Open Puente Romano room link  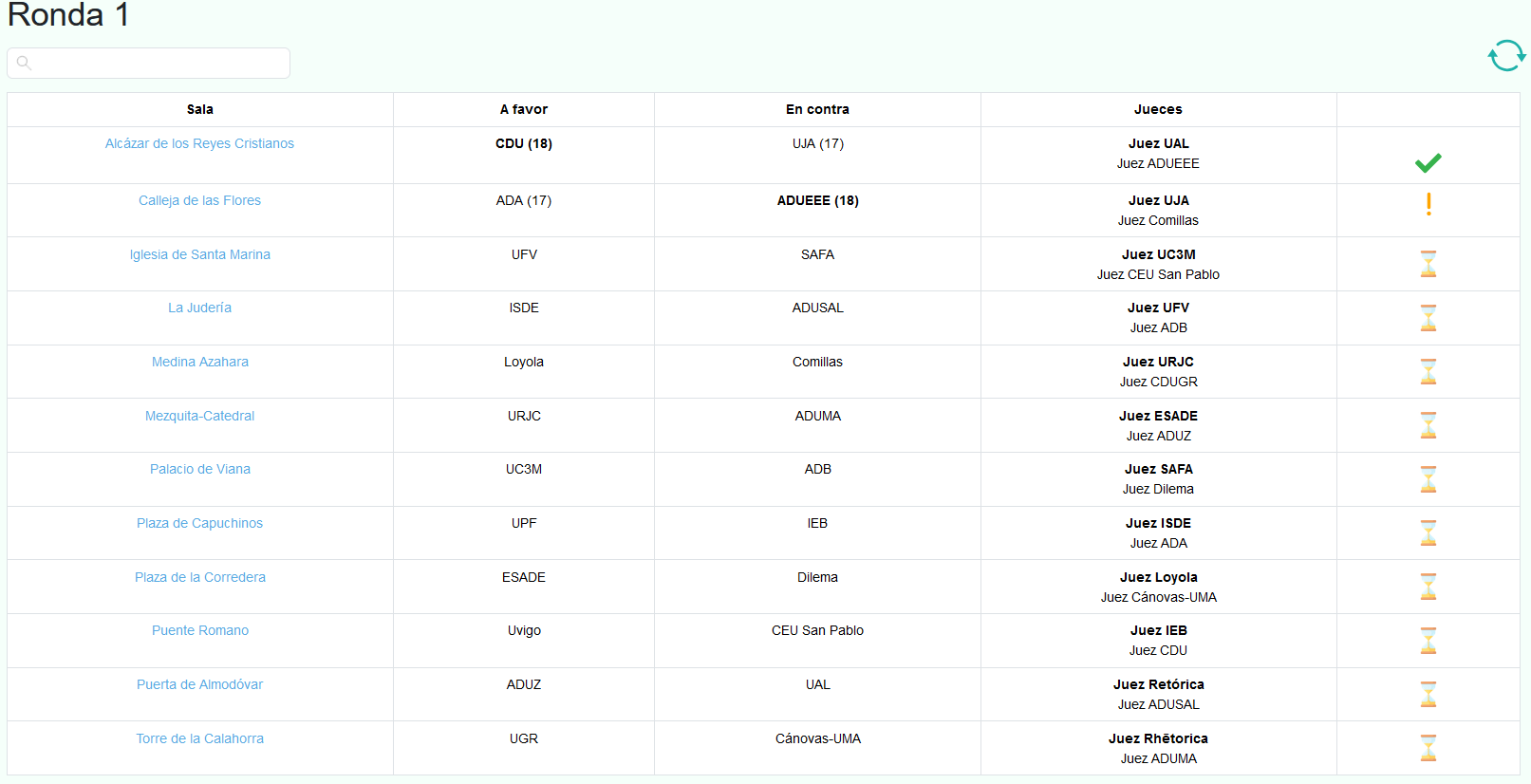(199, 630)
